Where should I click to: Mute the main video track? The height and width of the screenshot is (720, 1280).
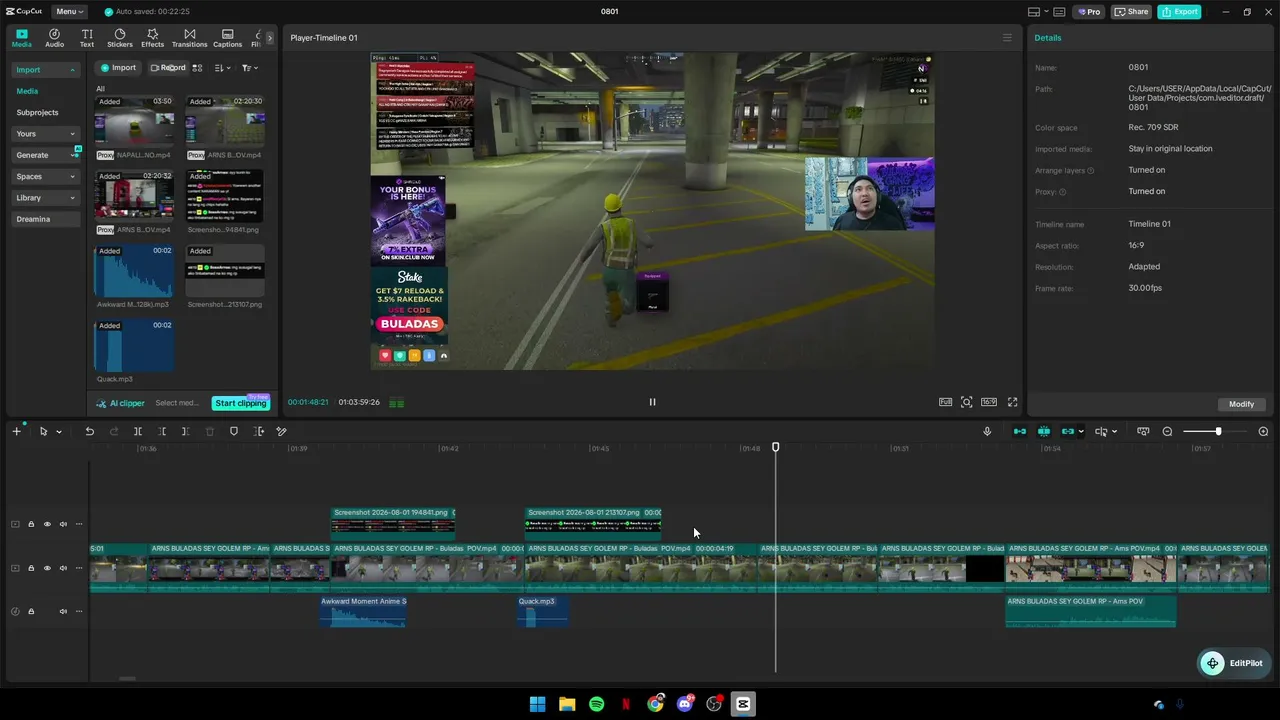point(63,568)
